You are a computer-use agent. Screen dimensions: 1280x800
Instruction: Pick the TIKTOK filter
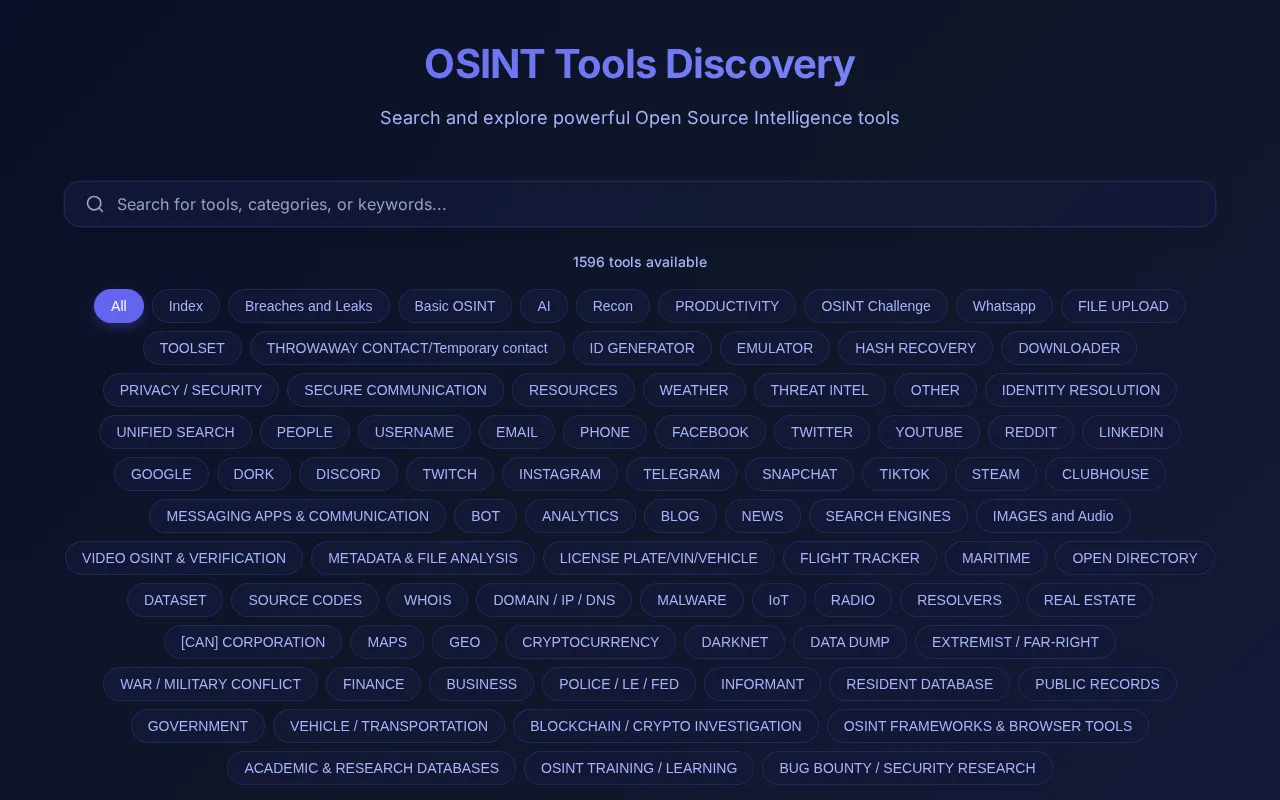pos(905,474)
